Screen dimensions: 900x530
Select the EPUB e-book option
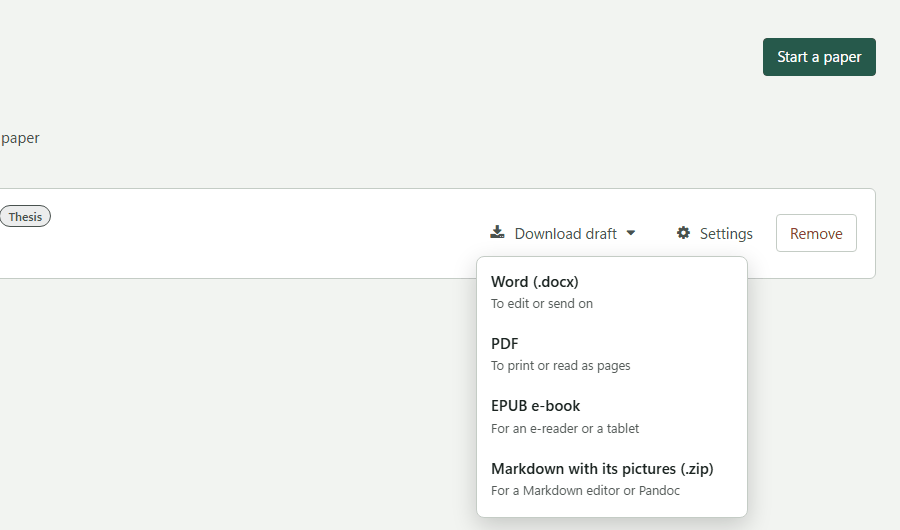coord(612,417)
